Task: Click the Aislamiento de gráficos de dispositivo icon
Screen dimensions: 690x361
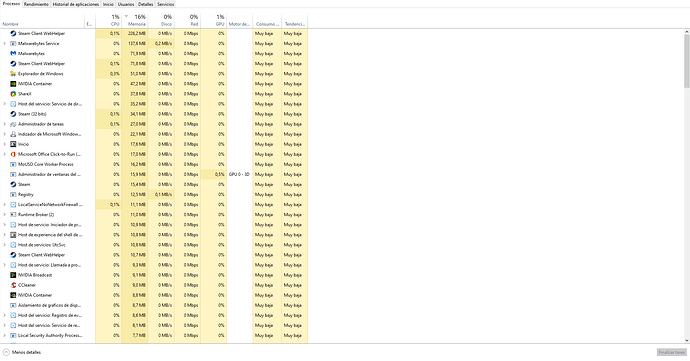Action: coord(13,305)
